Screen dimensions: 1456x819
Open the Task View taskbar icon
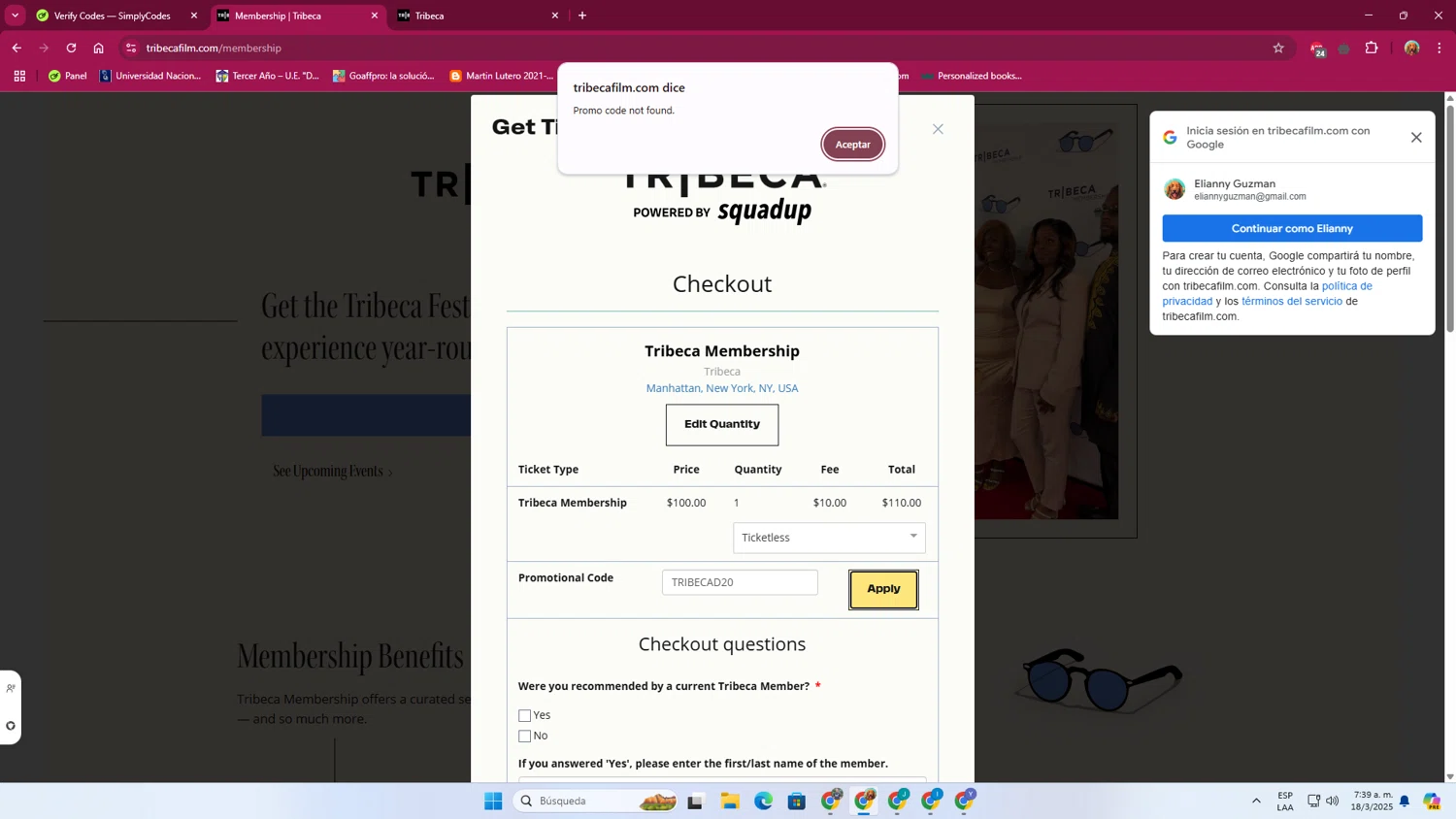point(695,801)
